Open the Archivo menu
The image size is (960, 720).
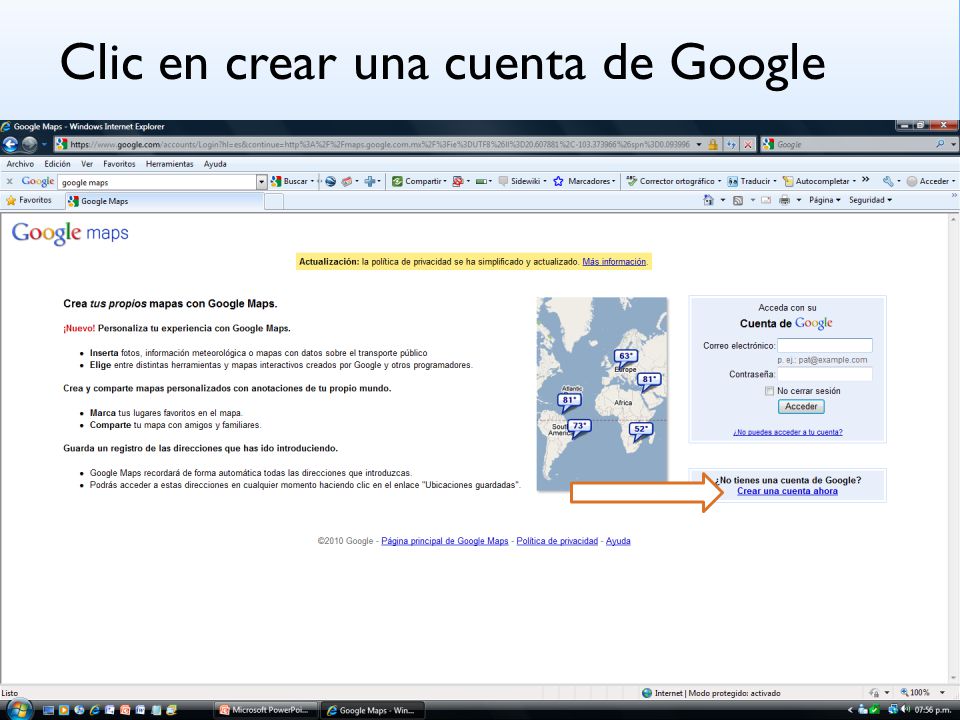pyautogui.click(x=20, y=164)
